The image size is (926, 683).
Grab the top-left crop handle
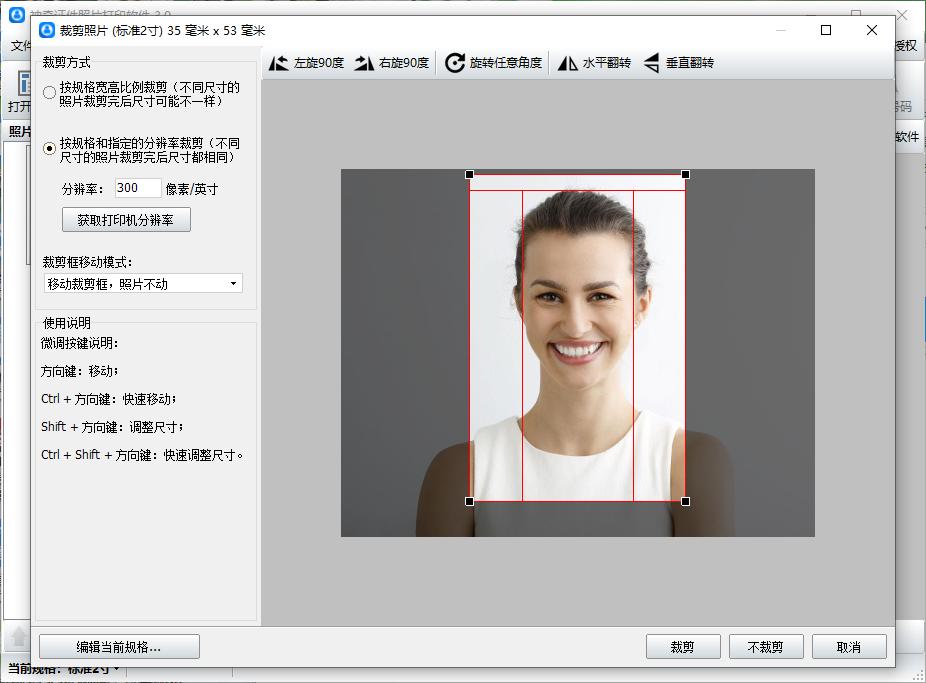point(470,175)
